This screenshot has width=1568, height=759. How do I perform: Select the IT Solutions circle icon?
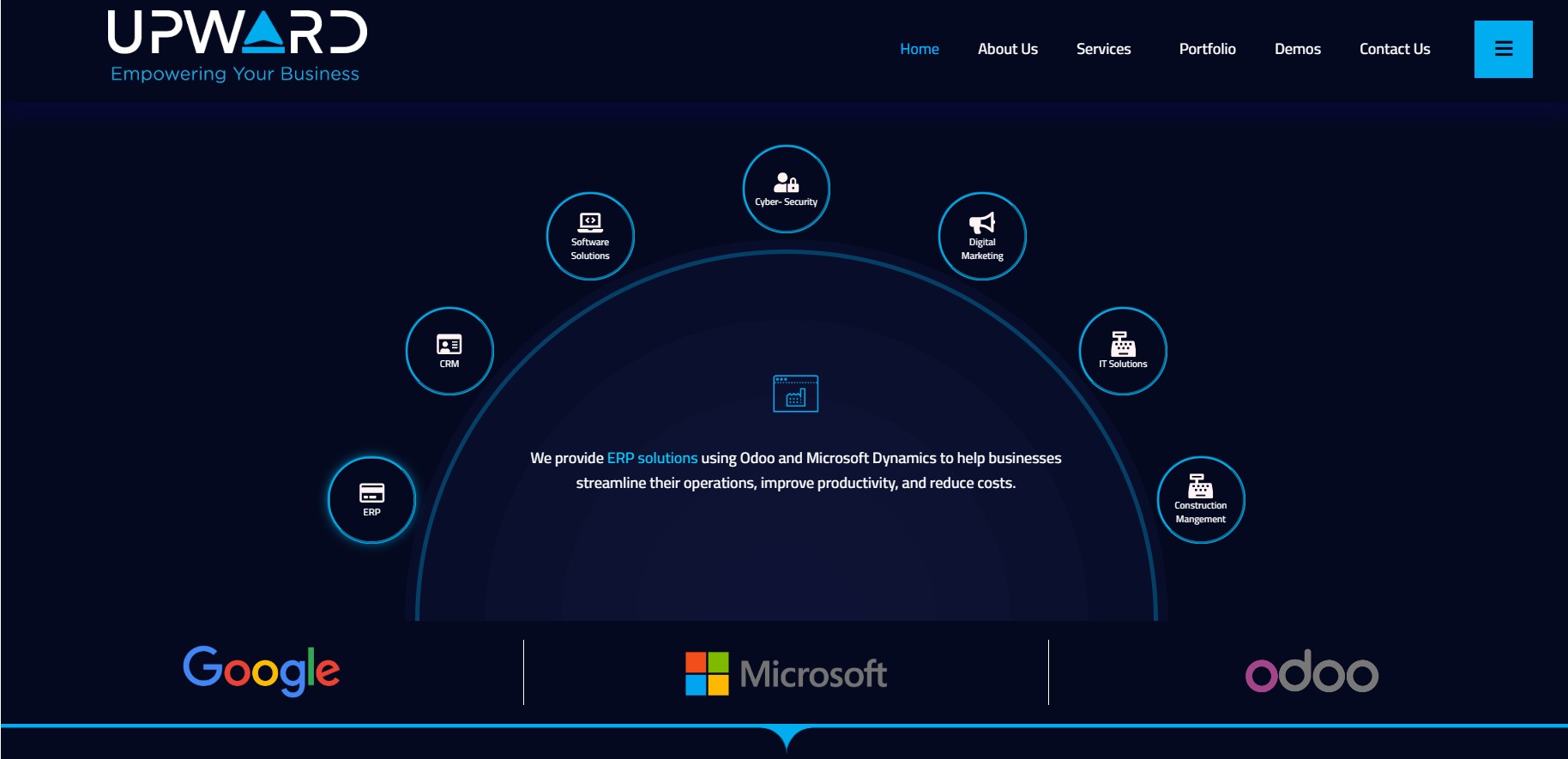click(x=1123, y=351)
